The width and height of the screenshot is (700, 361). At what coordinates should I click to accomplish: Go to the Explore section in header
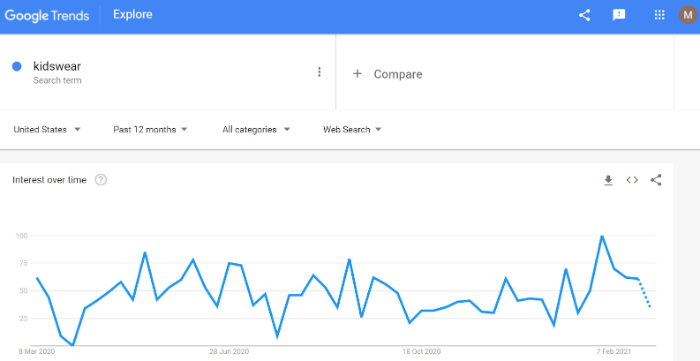[x=133, y=15]
